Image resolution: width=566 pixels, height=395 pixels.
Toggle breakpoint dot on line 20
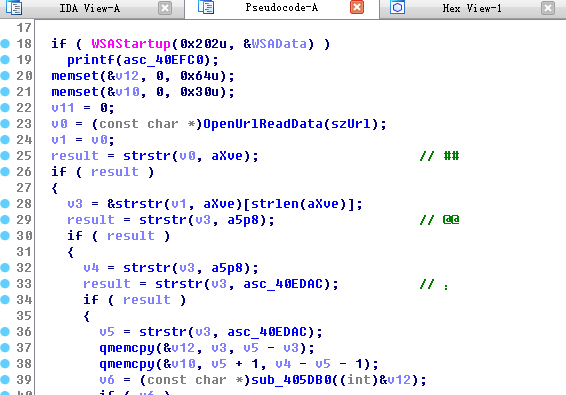click(5, 75)
